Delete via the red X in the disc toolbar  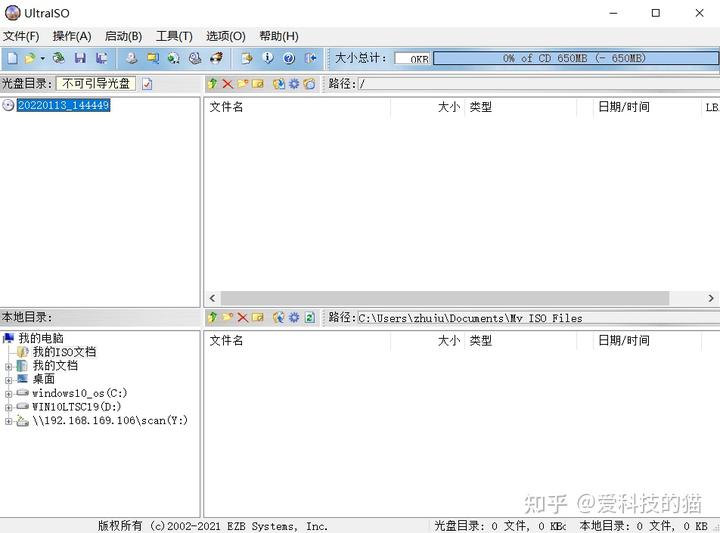(227, 84)
